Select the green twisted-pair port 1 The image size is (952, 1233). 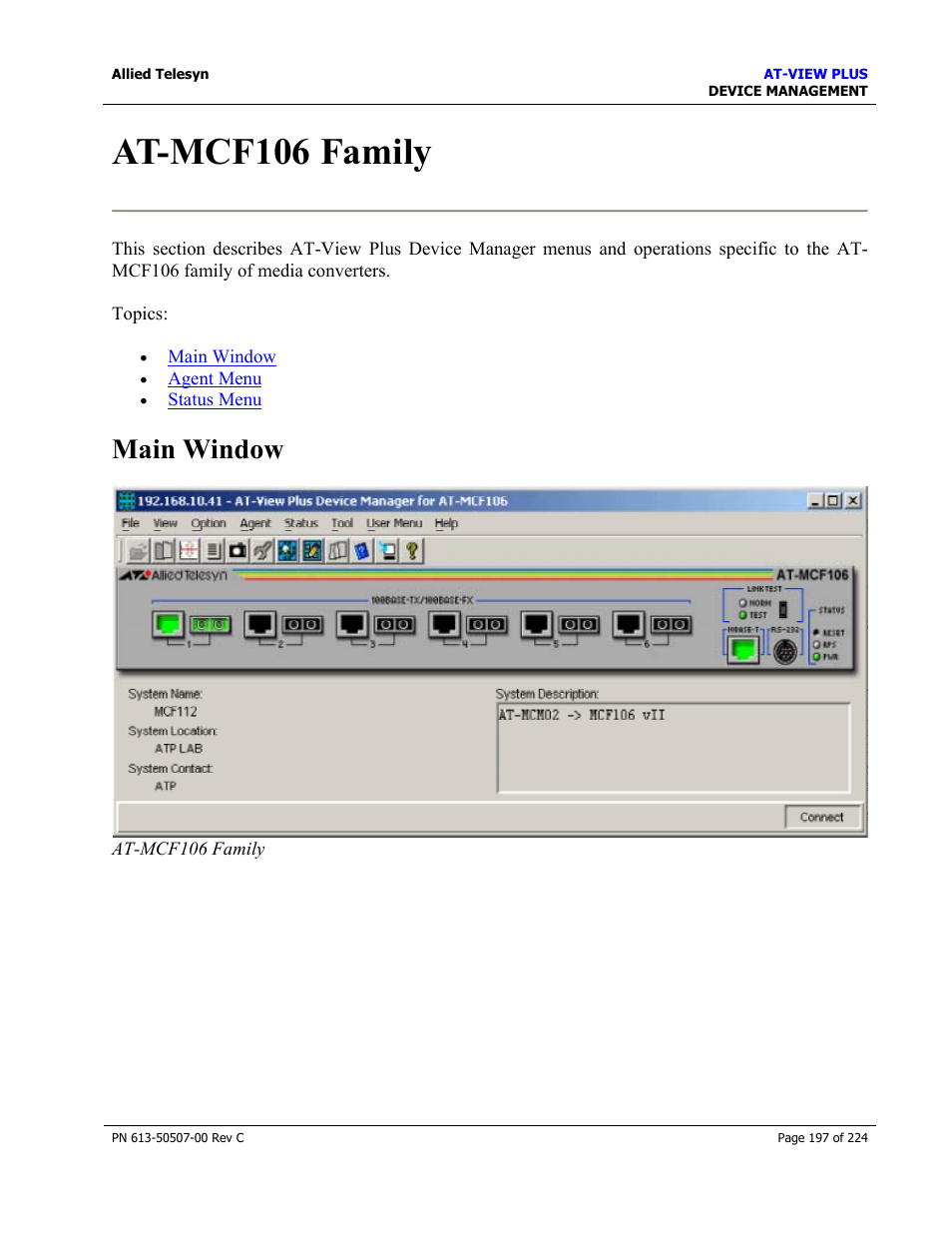pyautogui.click(x=168, y=625)
